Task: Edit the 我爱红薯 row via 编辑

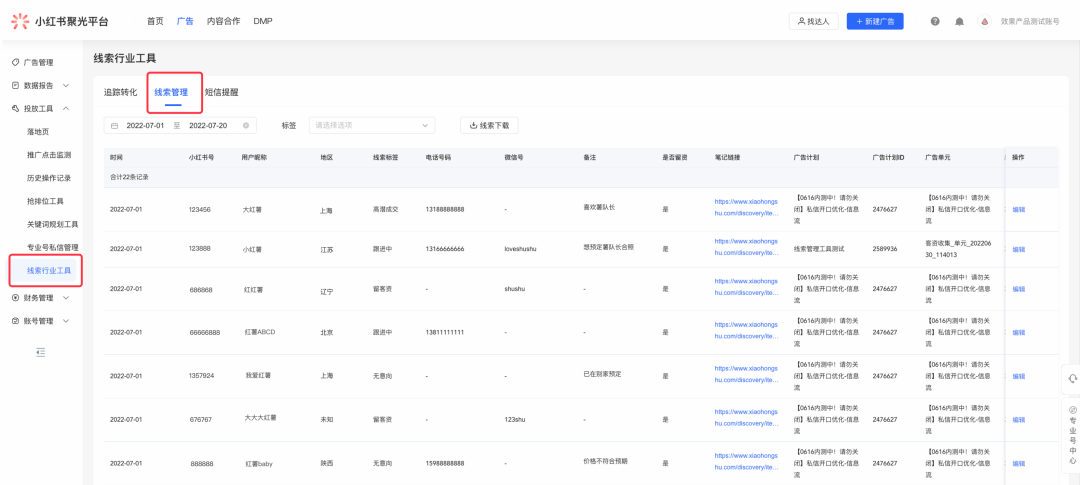Action: coord(1019,376)
